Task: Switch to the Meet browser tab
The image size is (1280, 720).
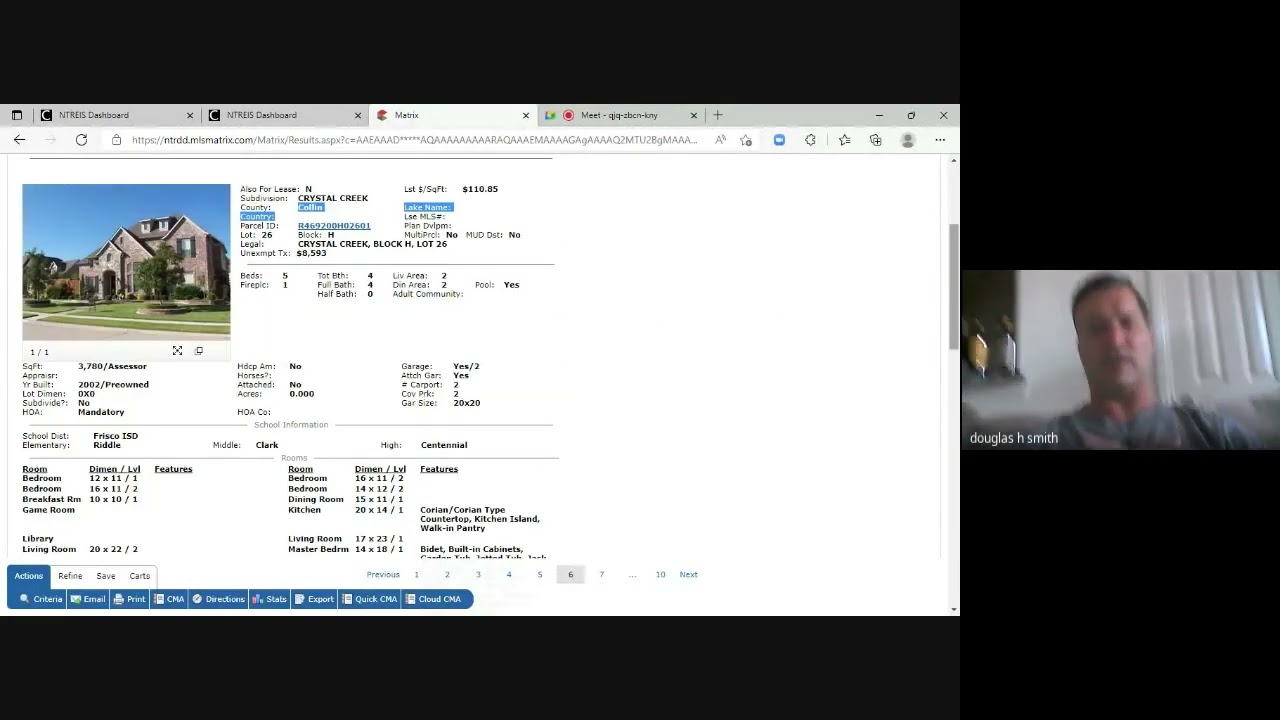Action: click(620, 115)
